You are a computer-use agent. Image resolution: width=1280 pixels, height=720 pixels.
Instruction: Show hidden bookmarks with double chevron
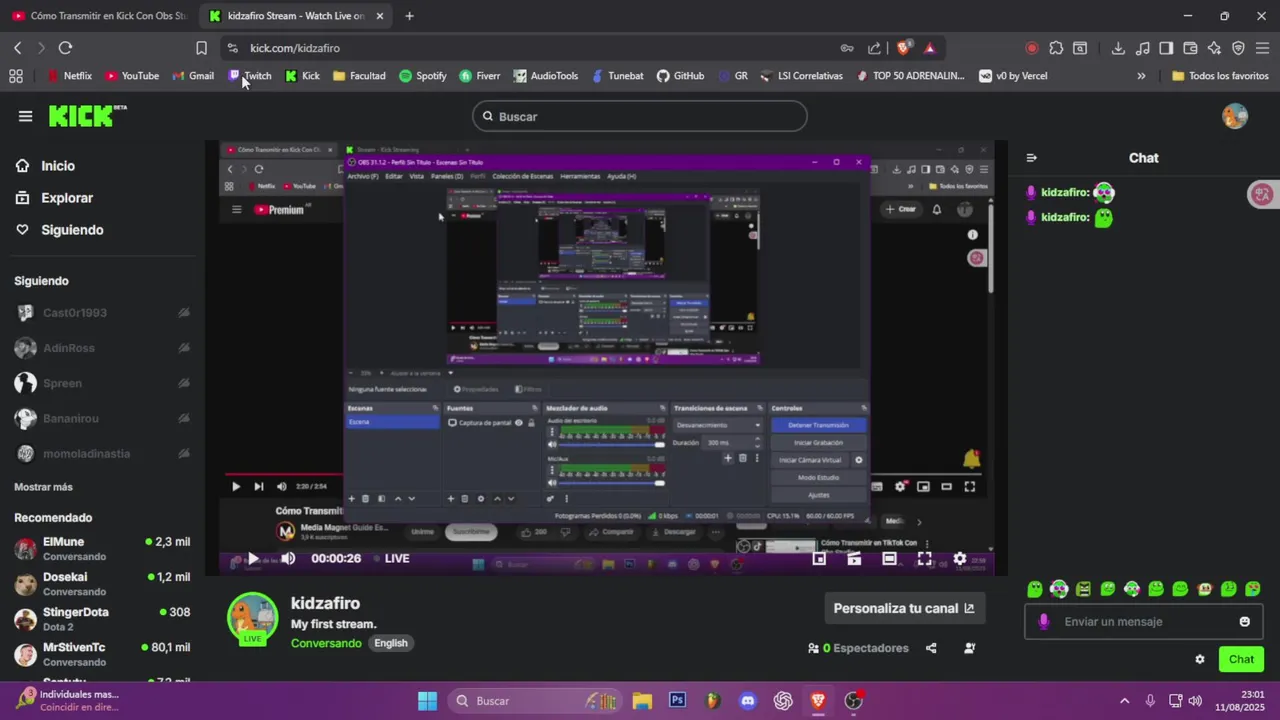tap(1141, 76)
